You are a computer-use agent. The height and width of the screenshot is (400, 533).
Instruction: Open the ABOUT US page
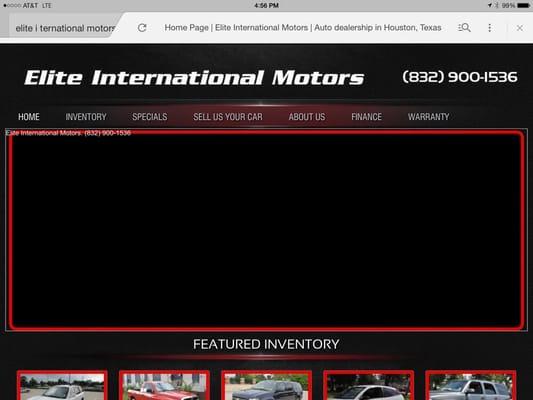click(307, 117)
